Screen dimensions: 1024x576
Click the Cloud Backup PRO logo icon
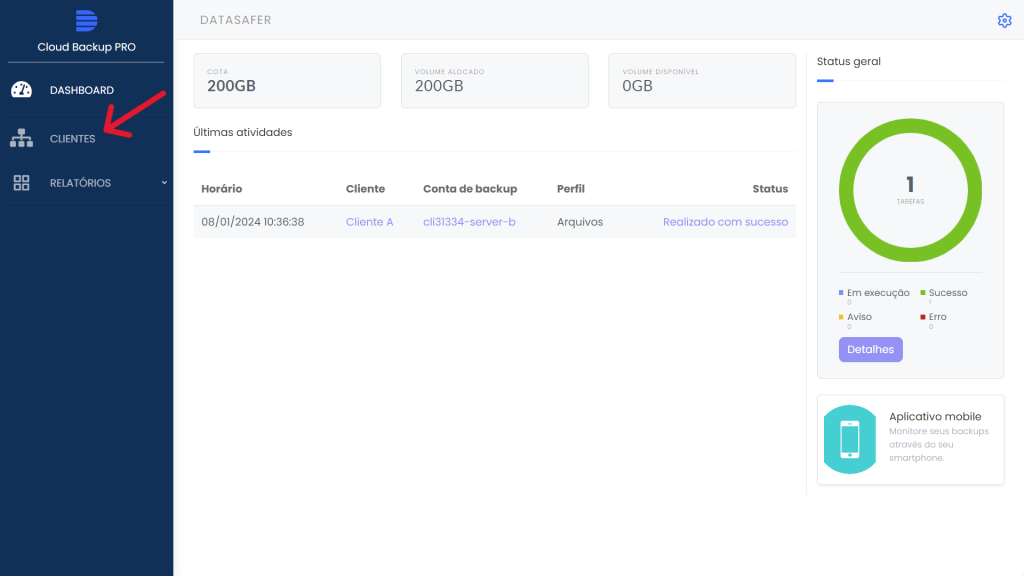(x=86, y=21)
